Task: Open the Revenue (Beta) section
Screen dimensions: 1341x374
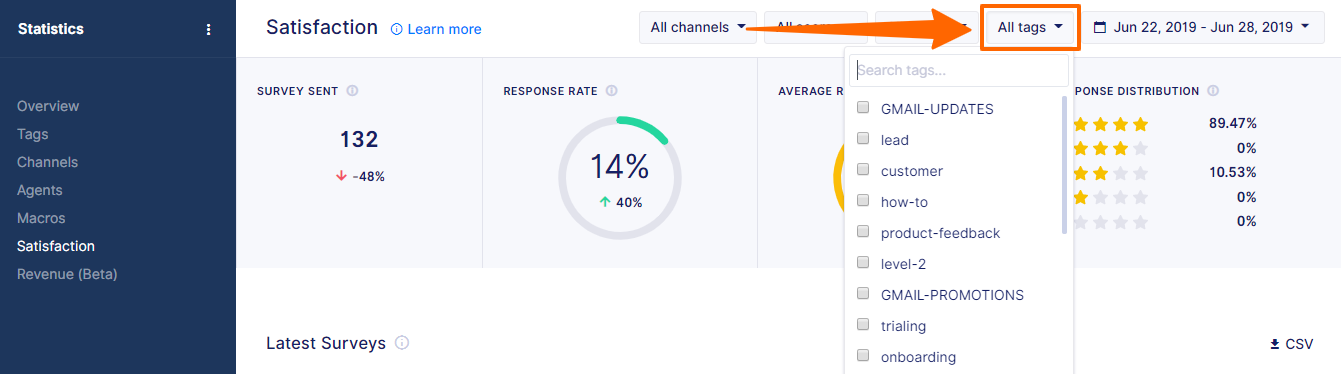Action: (x=67, y=274)
